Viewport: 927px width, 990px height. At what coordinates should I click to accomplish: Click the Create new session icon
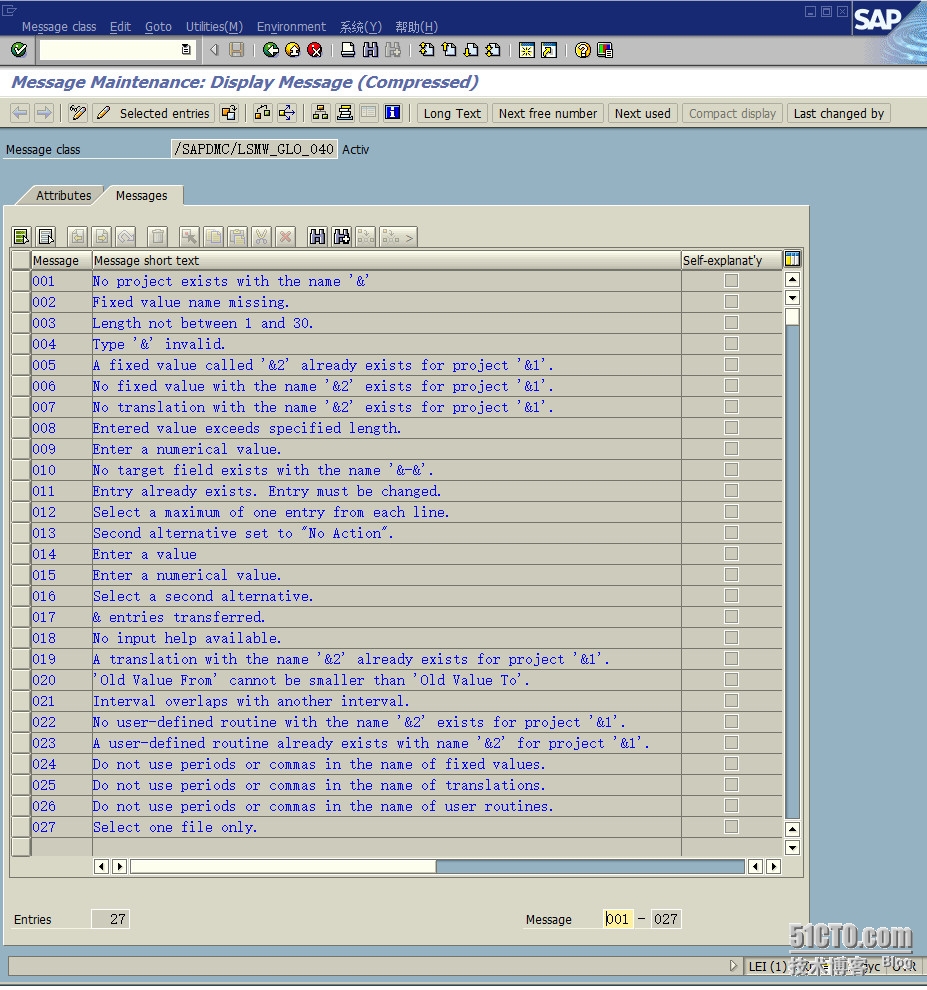pyautogui.click(x=527, y=49)
